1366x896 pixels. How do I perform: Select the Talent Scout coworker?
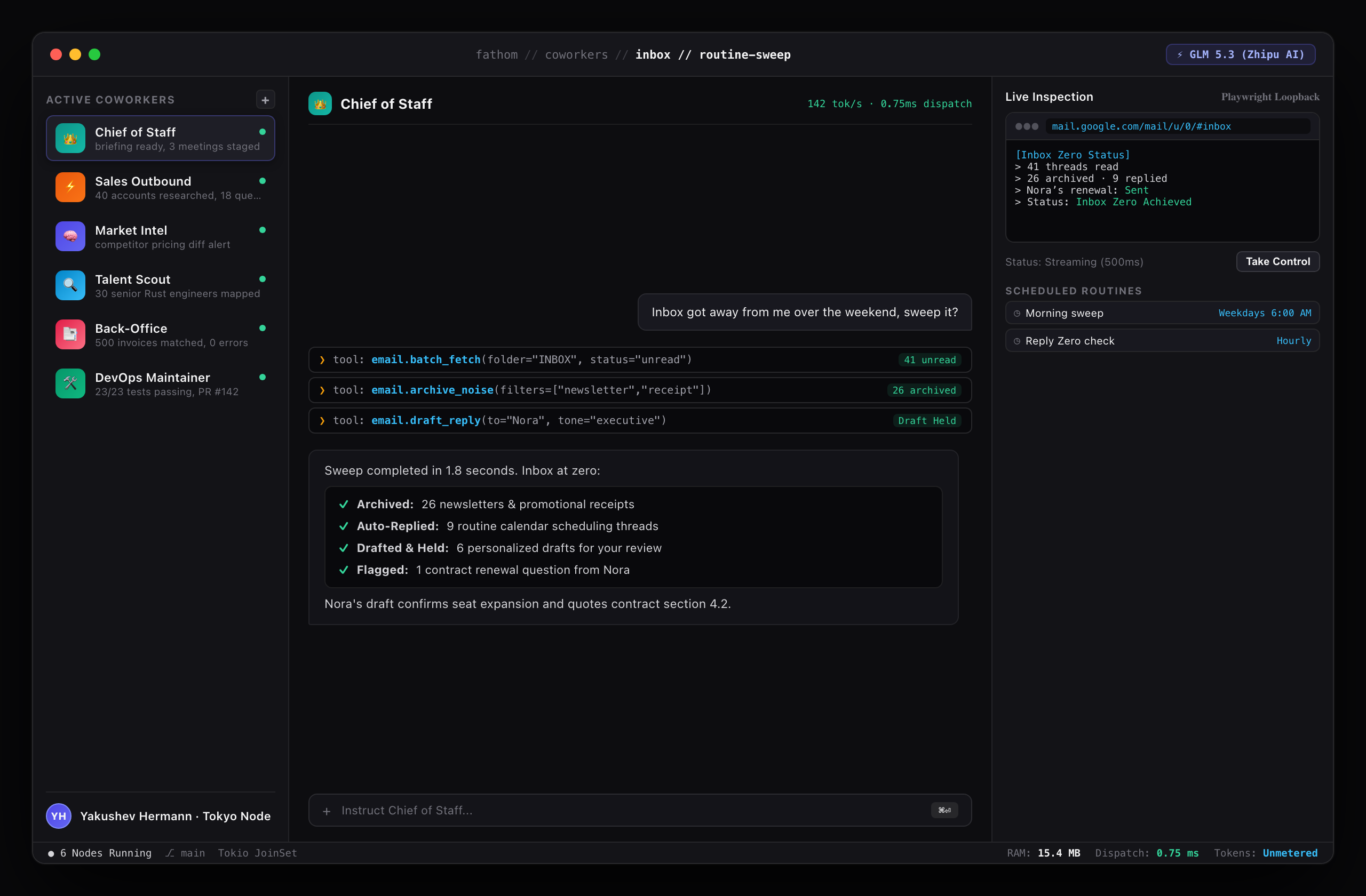click(160, 285)
